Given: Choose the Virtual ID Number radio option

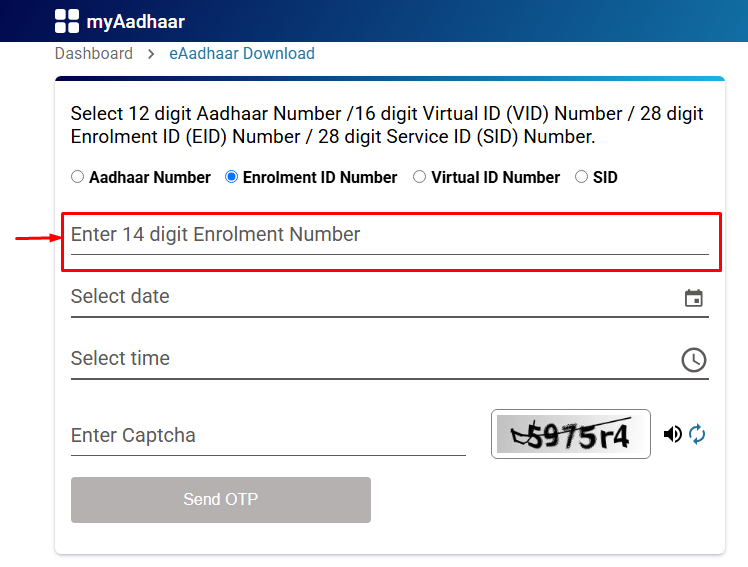Looking at the screenshot, I should (x=420, y=177).
